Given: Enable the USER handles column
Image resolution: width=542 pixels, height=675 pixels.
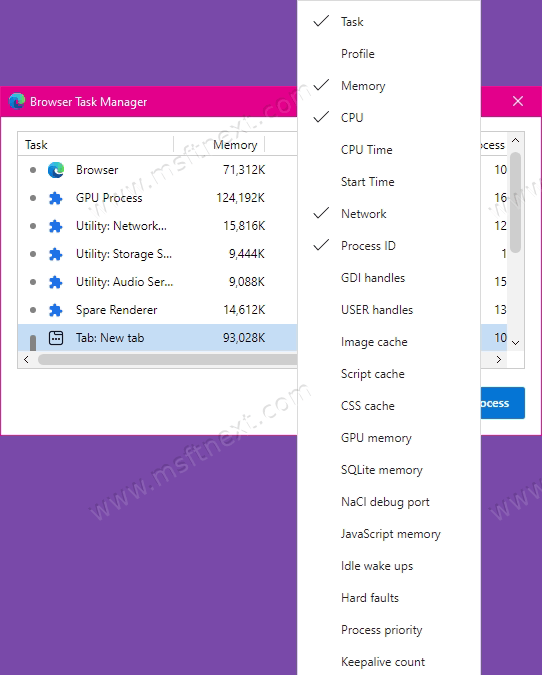Looking at the screenshot, I should 389,310.
